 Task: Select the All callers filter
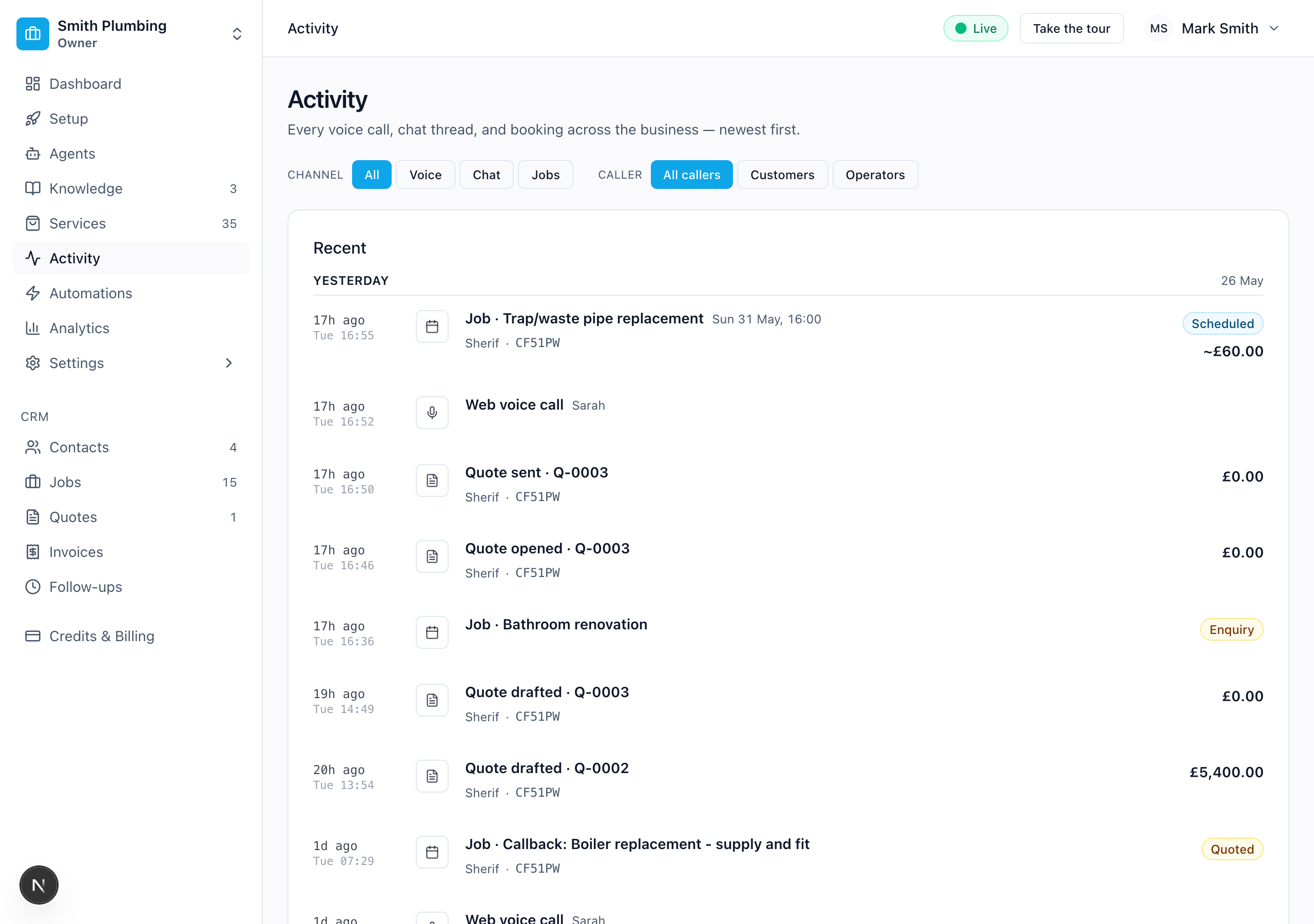pyautogui.click(x=691, y=175)
